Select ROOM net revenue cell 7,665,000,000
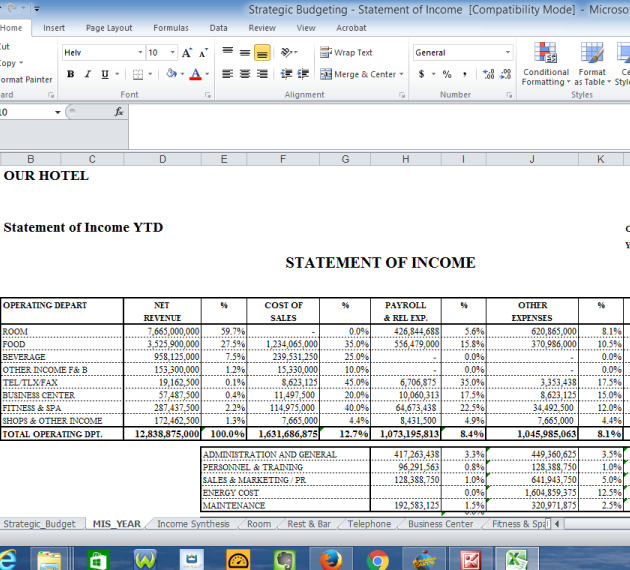The image size is (630, 570). [x=162, y=331]
